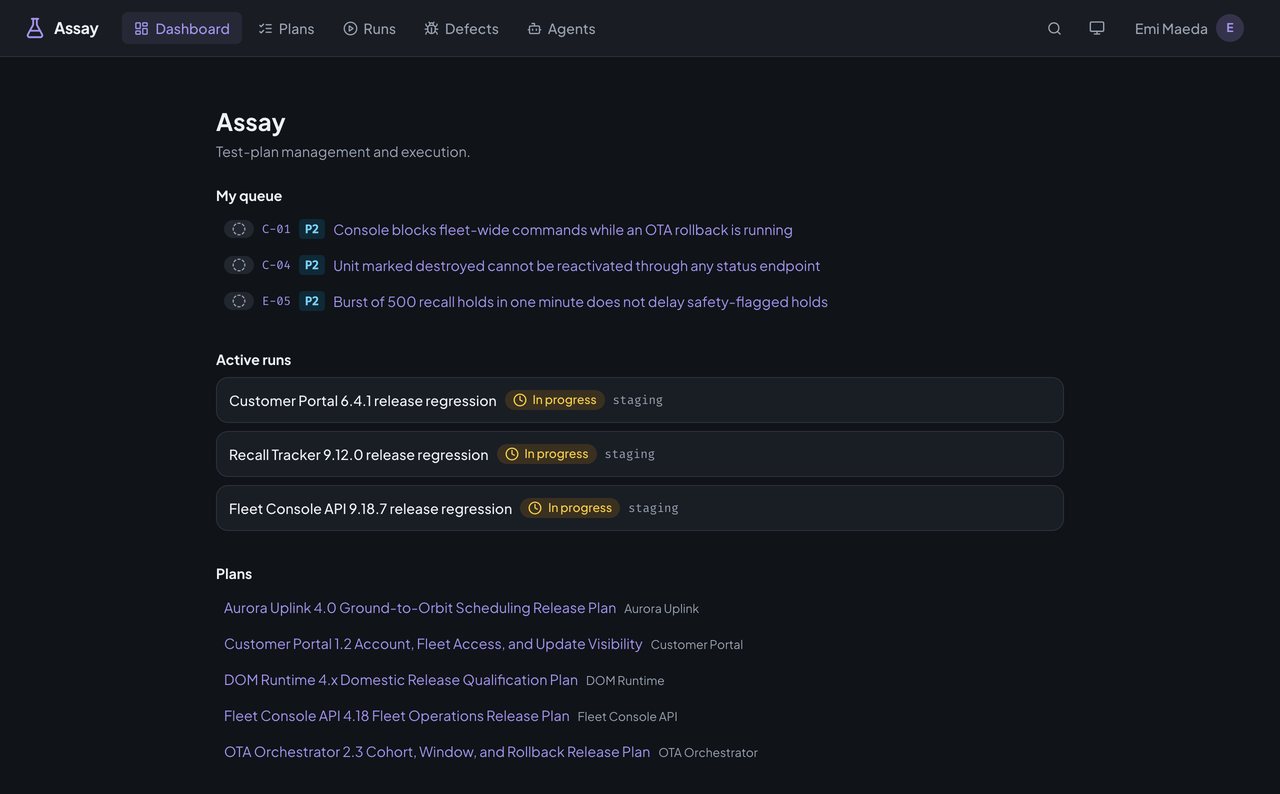The height and width of the screenshot is (794, 1280).
Task: Click staging label on Customer Portal run
Action: pyautogui.click(x=638, y=400)
